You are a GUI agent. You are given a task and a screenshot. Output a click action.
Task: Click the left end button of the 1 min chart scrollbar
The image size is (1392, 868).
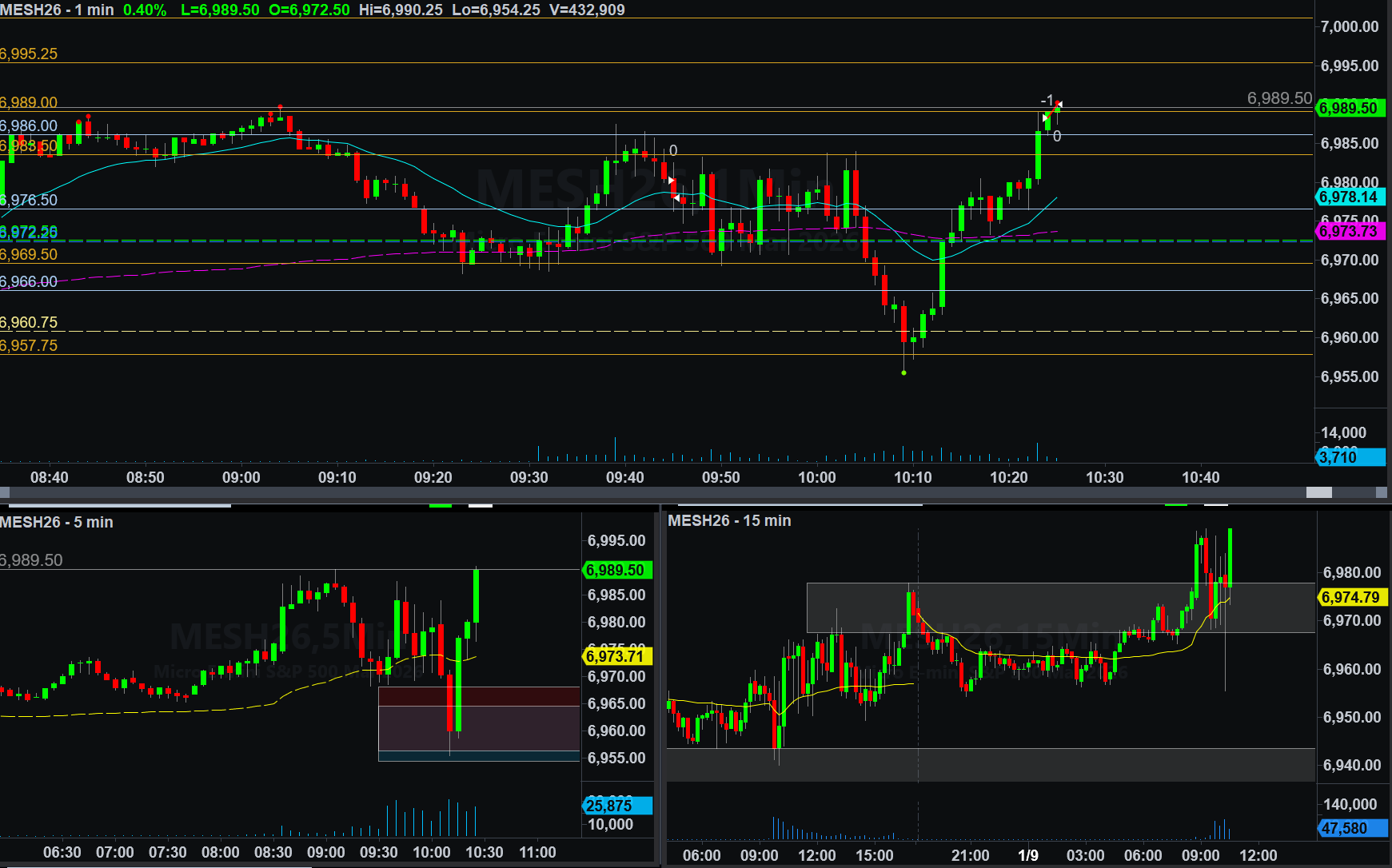5,492
